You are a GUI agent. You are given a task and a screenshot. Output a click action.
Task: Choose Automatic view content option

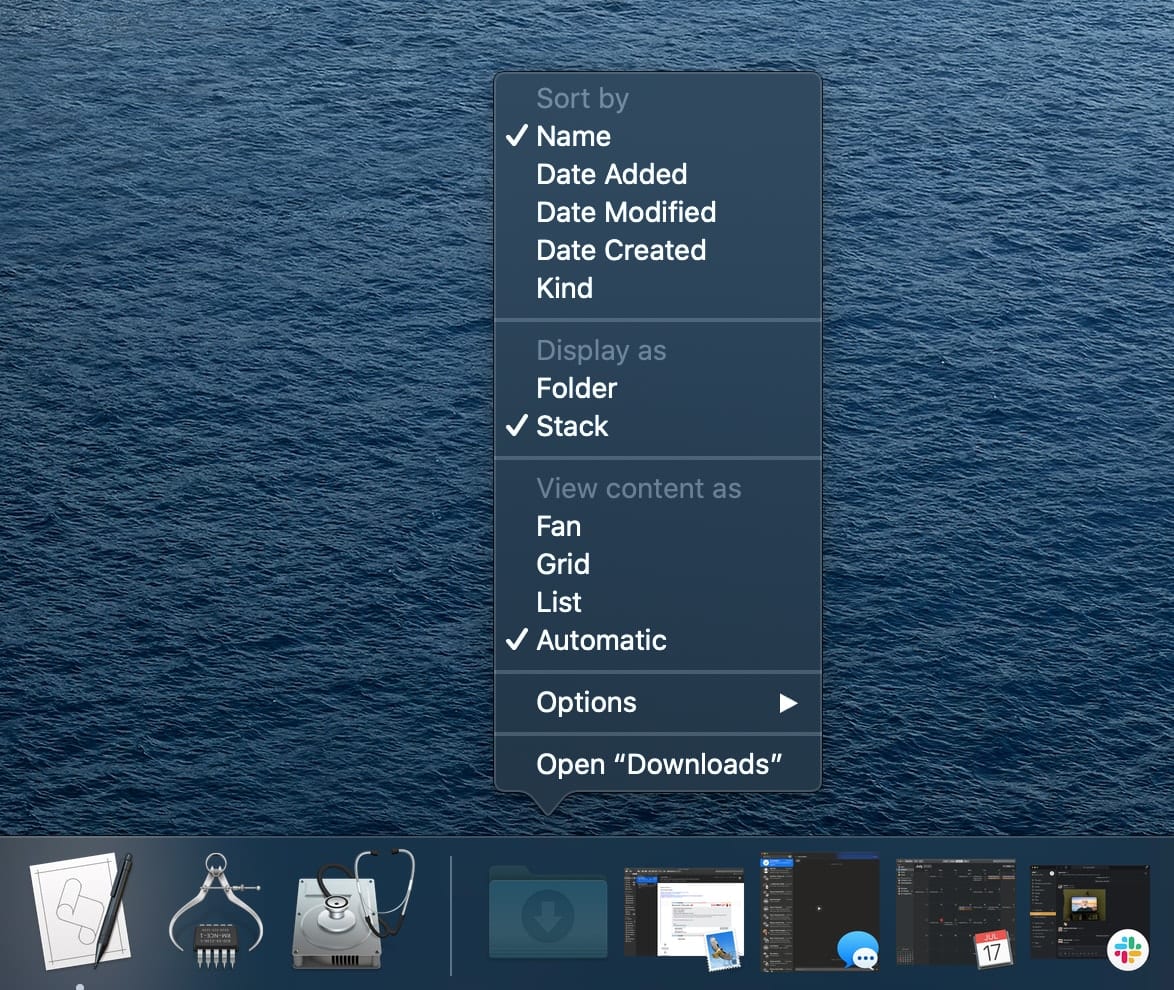click(601, 640)
